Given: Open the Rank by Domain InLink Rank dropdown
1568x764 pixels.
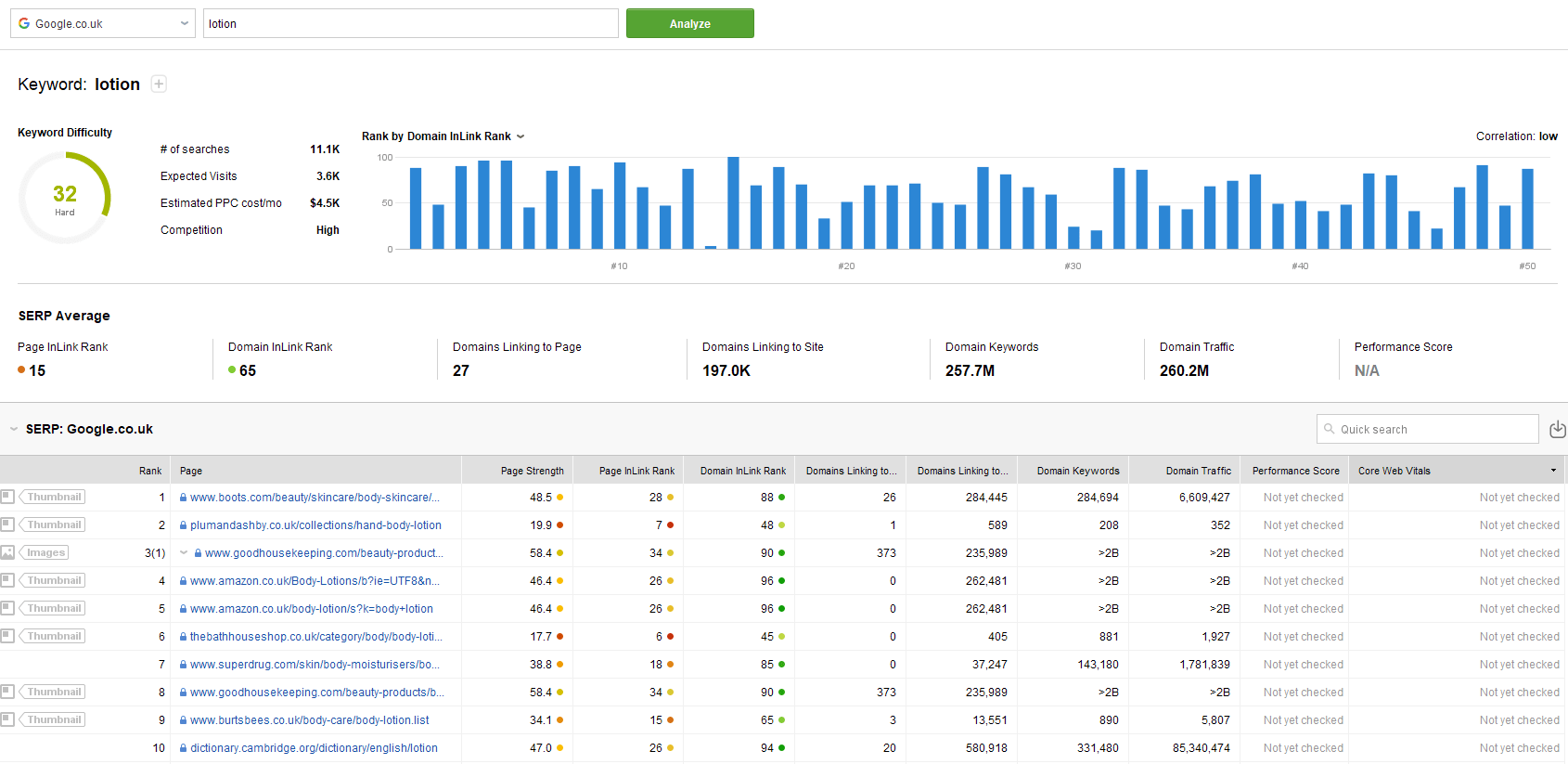Looking at the screenshot, I should (x=443, y=136).
